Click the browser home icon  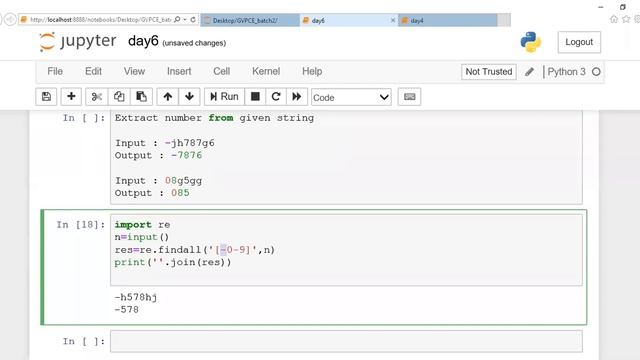click(x=613, y=19)
